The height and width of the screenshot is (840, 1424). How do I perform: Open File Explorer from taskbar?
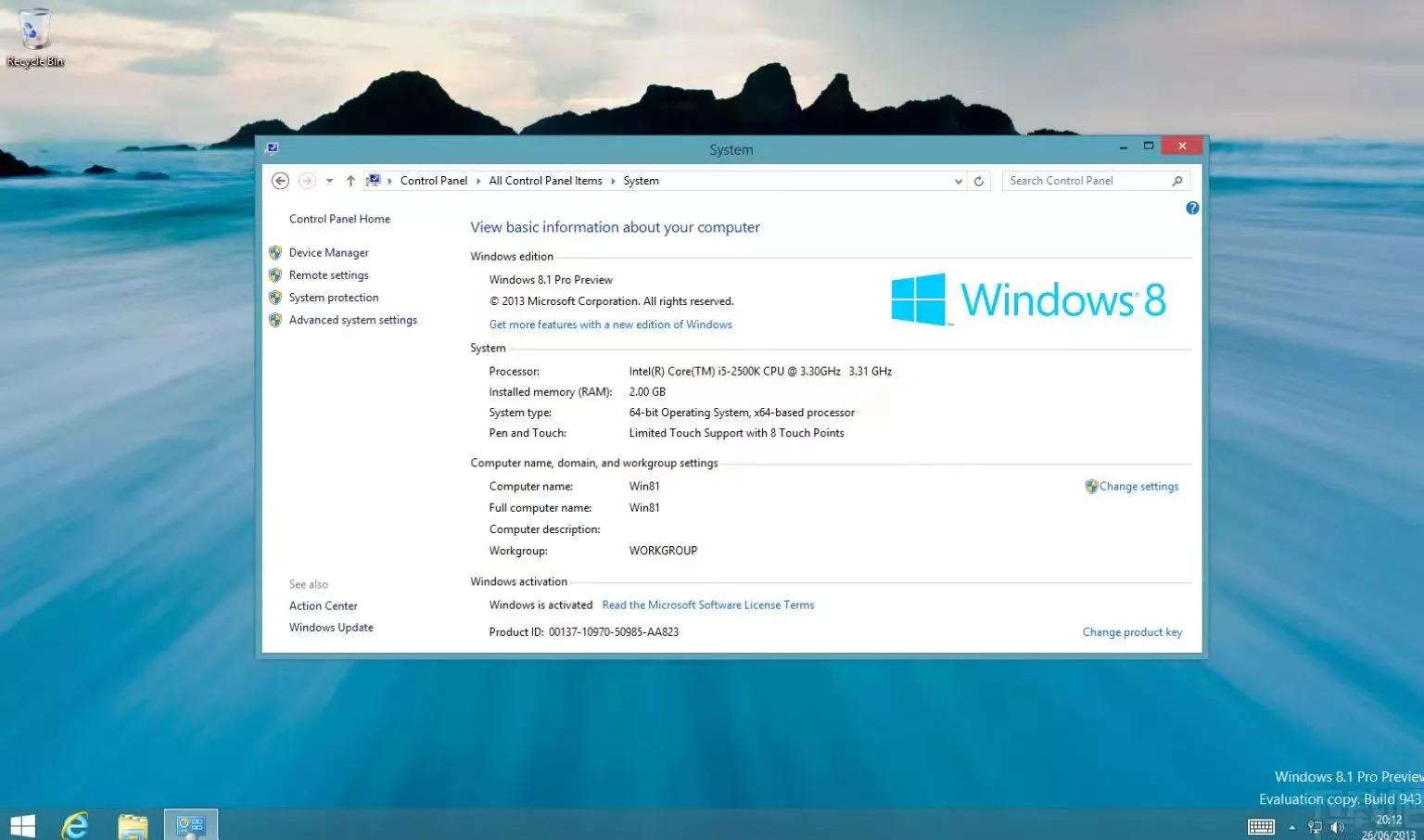pyautogui.click(x=133, y=825)
